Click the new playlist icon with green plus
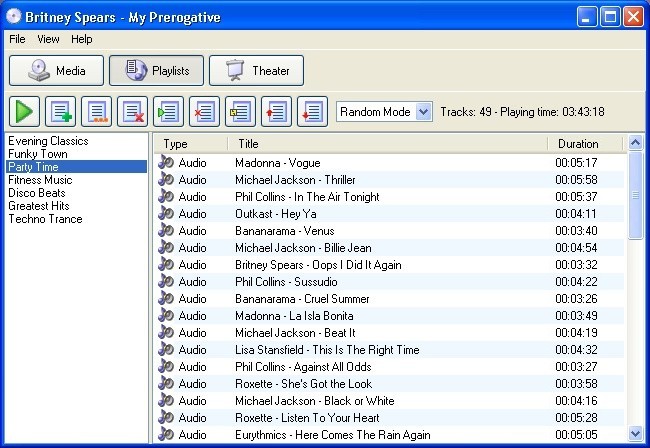Screen dimensions: 650x448 click(x=61, y=111)
